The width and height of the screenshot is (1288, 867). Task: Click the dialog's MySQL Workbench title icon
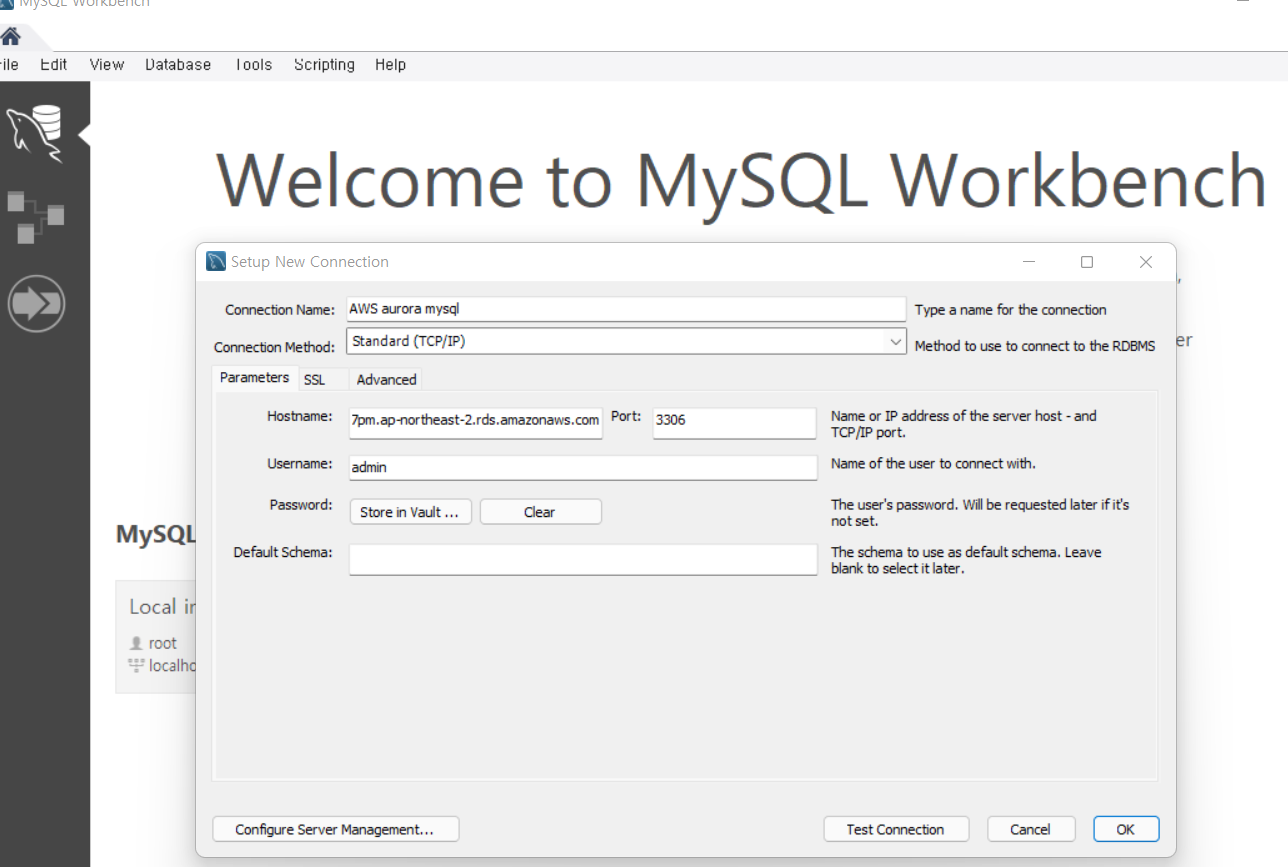pos(216,261)
